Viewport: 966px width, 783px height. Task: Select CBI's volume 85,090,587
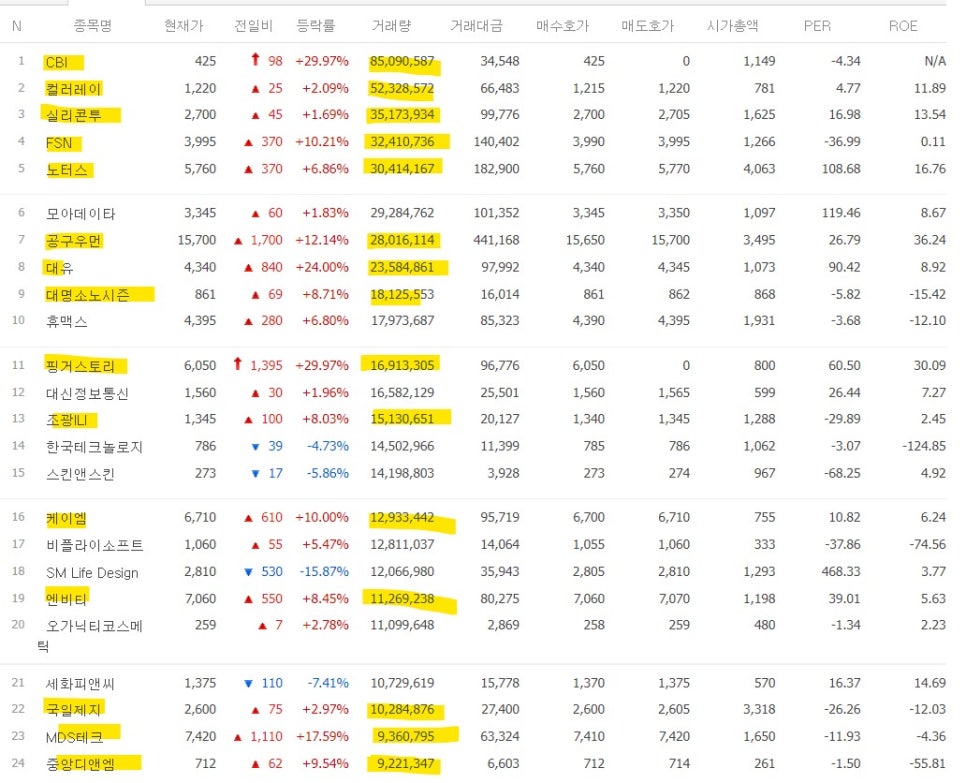click(402, 61)
